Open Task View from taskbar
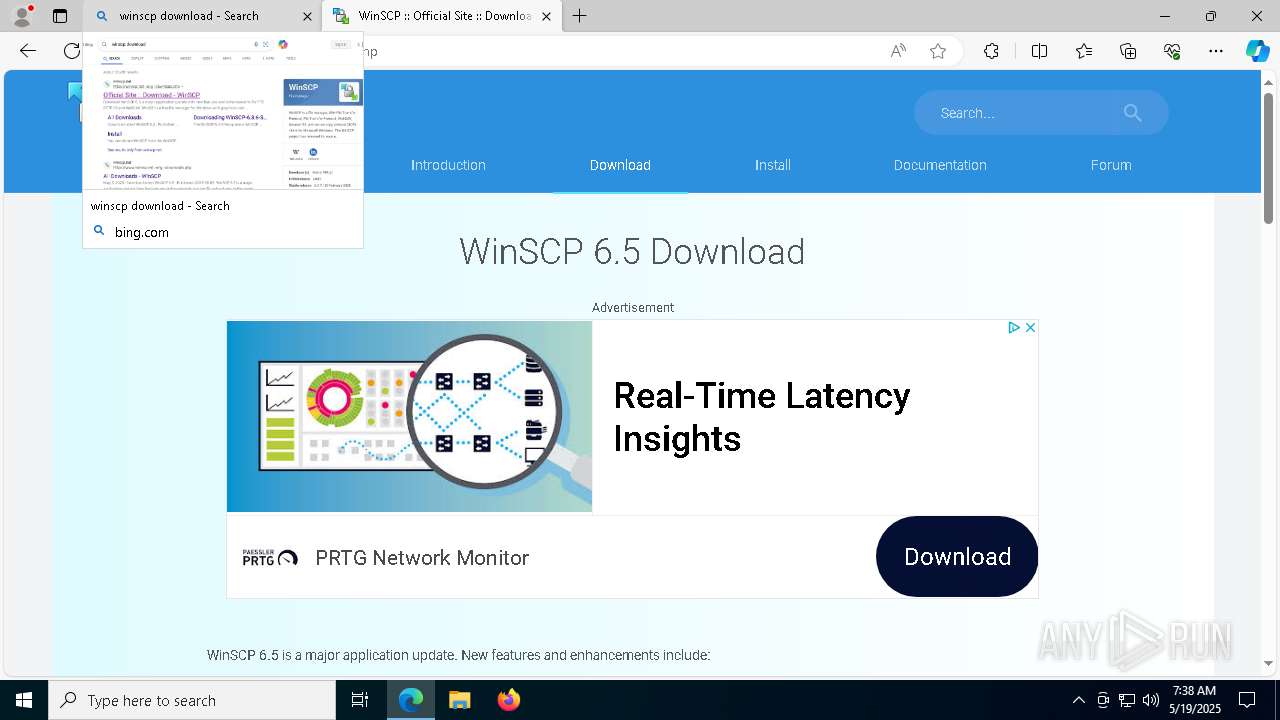 point(360,700)
